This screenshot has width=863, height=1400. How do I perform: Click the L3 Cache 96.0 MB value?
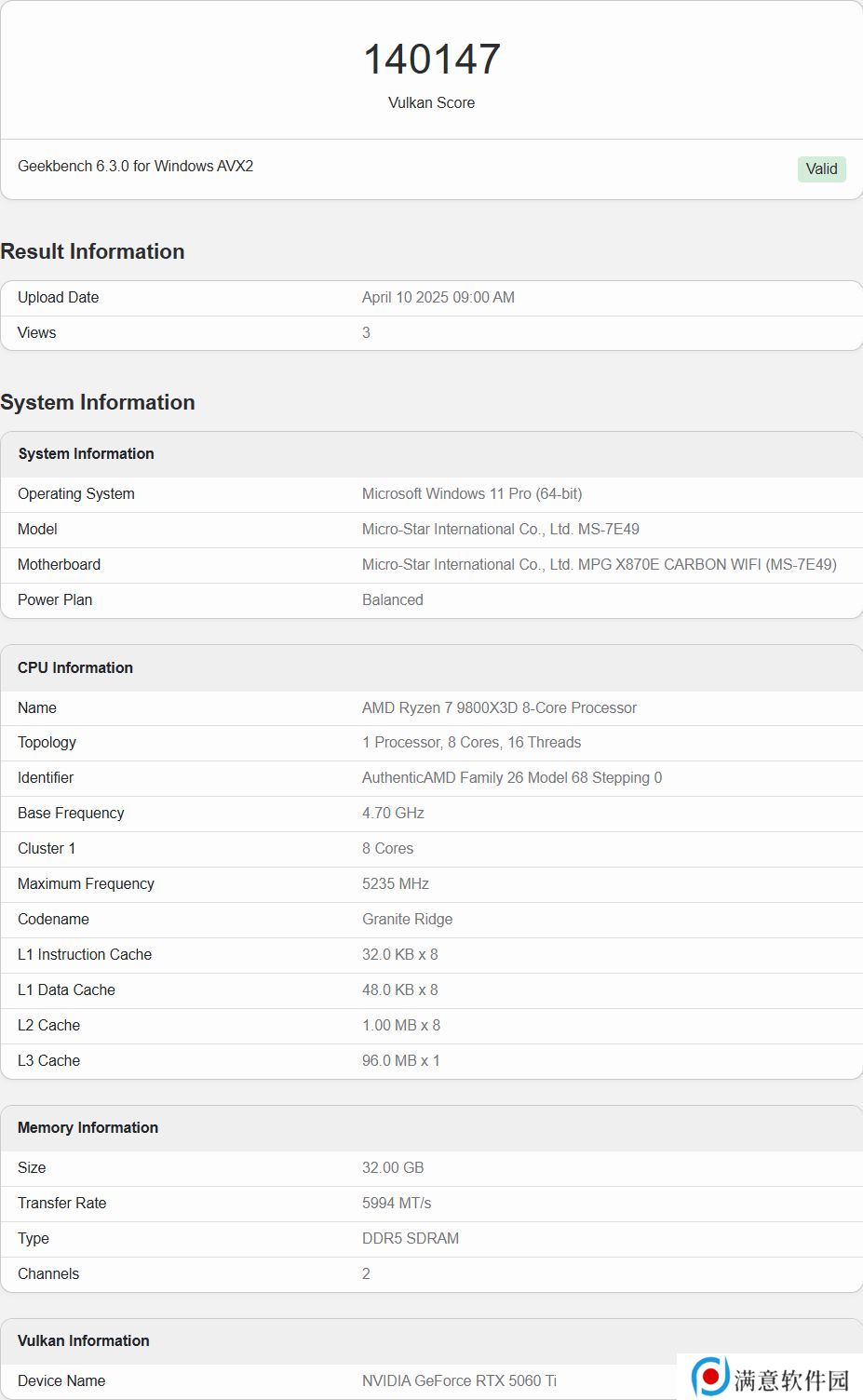tap(400, 1060)
